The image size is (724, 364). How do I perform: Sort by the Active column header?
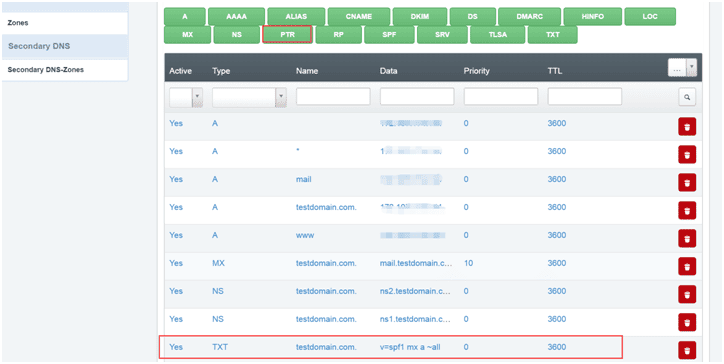click(x=181, y=71)
